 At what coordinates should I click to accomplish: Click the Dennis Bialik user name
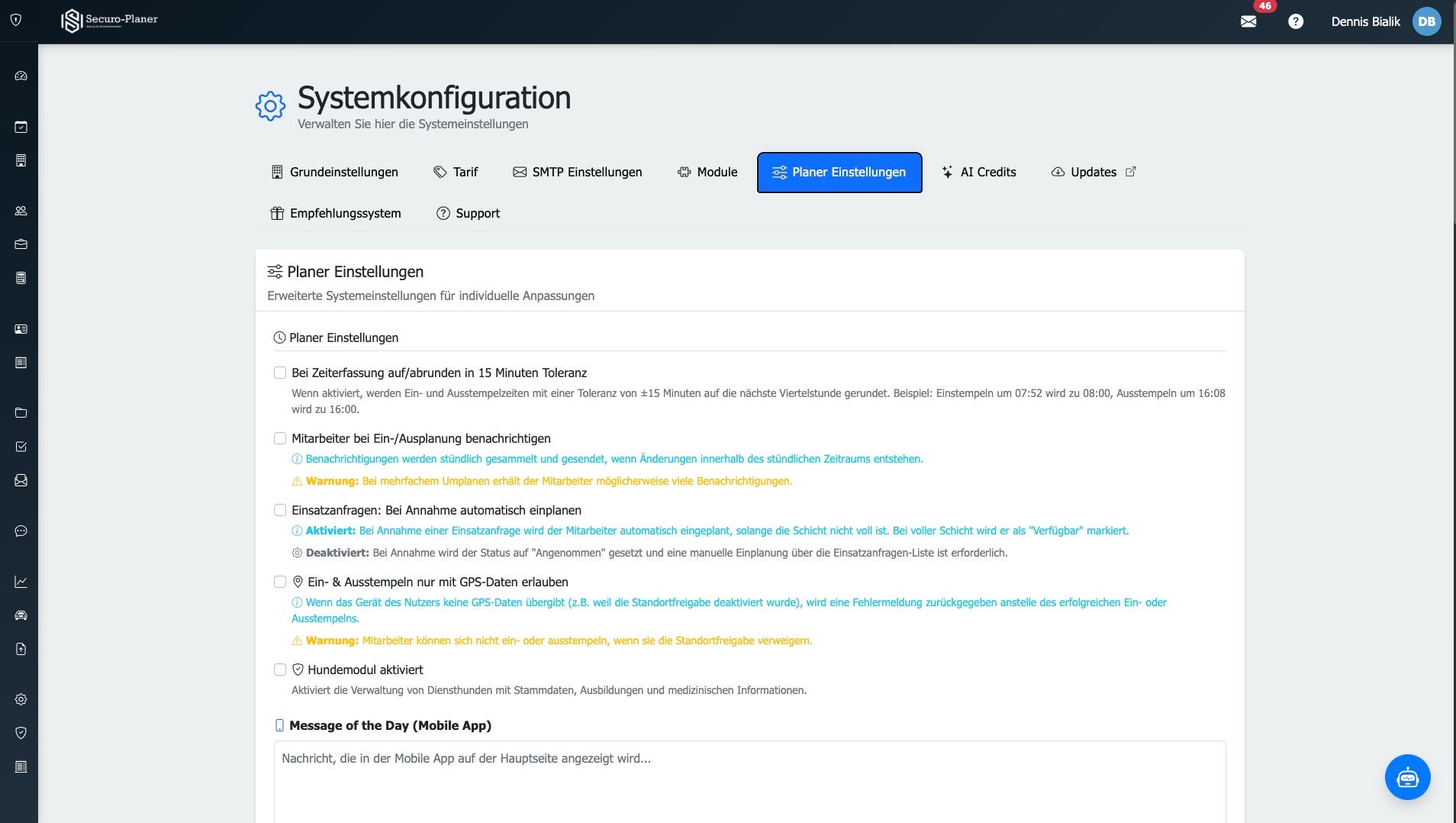[1365, 21]
